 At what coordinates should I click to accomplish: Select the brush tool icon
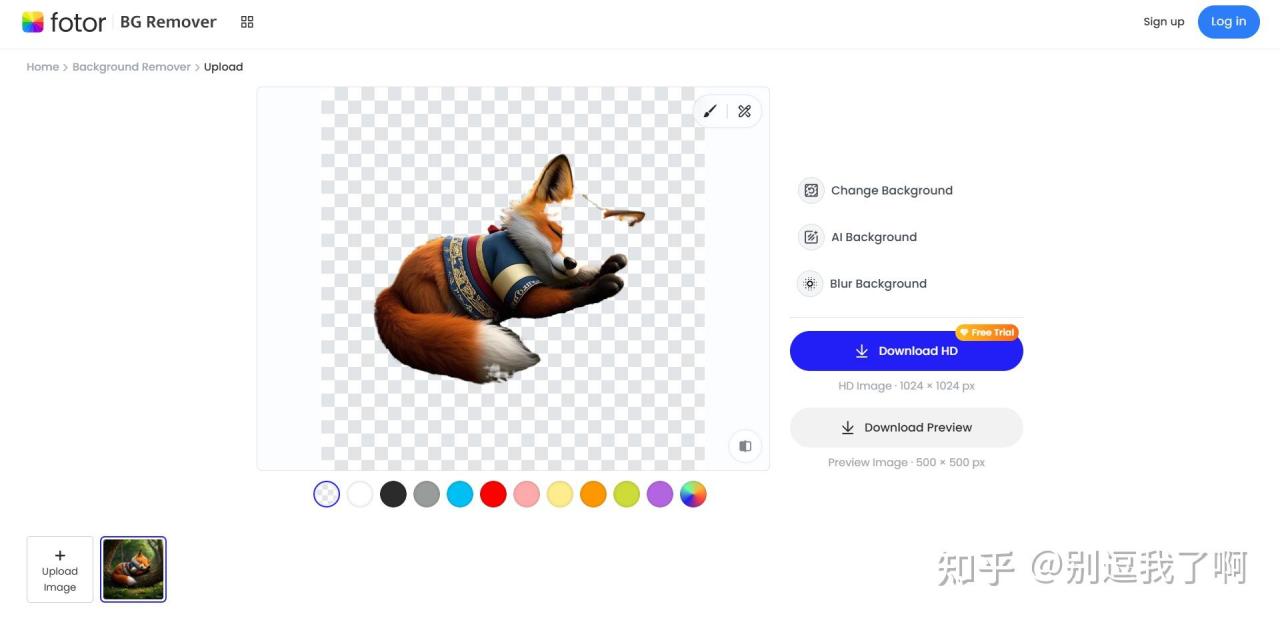(710, 111)
